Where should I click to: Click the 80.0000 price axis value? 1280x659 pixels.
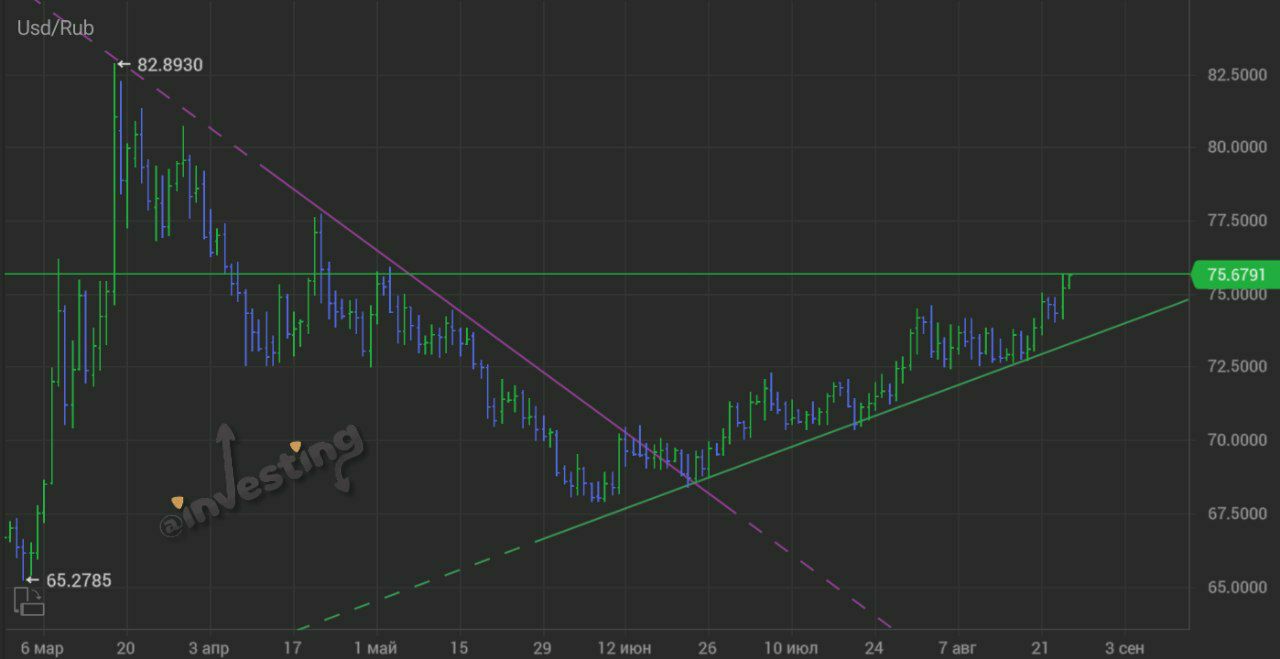click(1237, 148)
